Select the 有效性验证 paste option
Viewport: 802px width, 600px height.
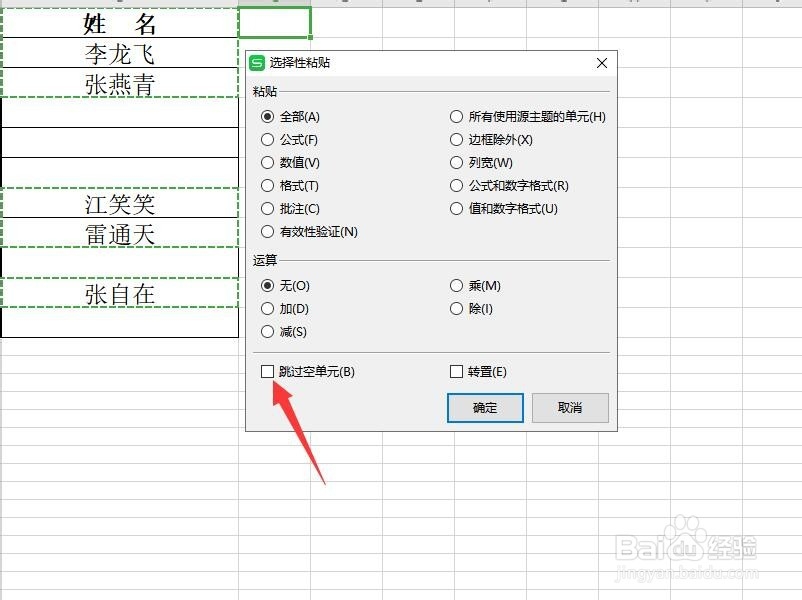267,232
